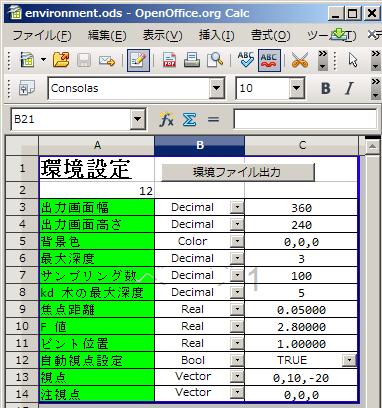Open the ファイル(F) menu
Viewport: 382px width, 408px height.
pos(42,35)
